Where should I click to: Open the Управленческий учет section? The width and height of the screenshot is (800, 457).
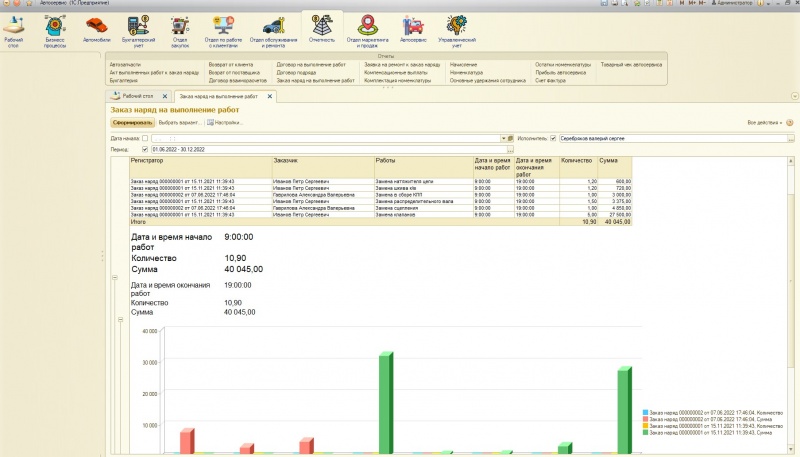click(x=457, y=32)
